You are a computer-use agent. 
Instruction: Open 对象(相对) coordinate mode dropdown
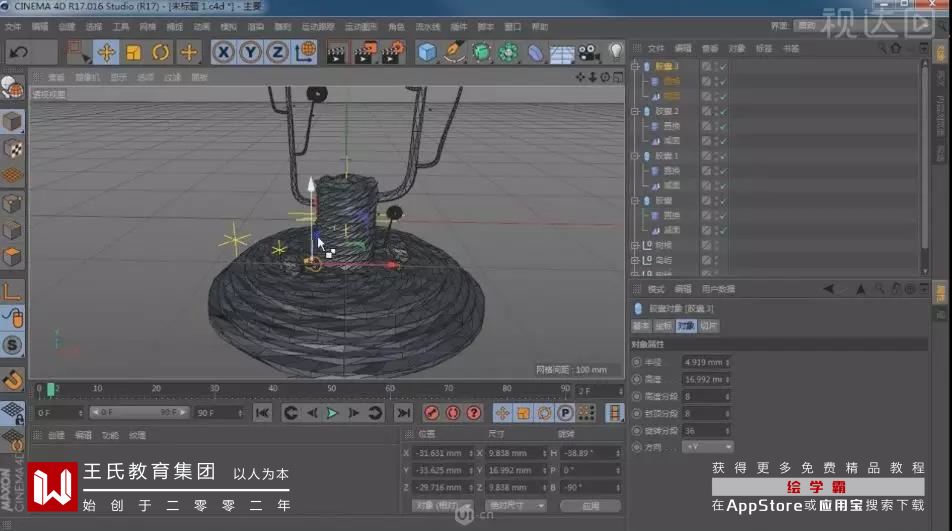pyautogui.click(x=442, y=506)
